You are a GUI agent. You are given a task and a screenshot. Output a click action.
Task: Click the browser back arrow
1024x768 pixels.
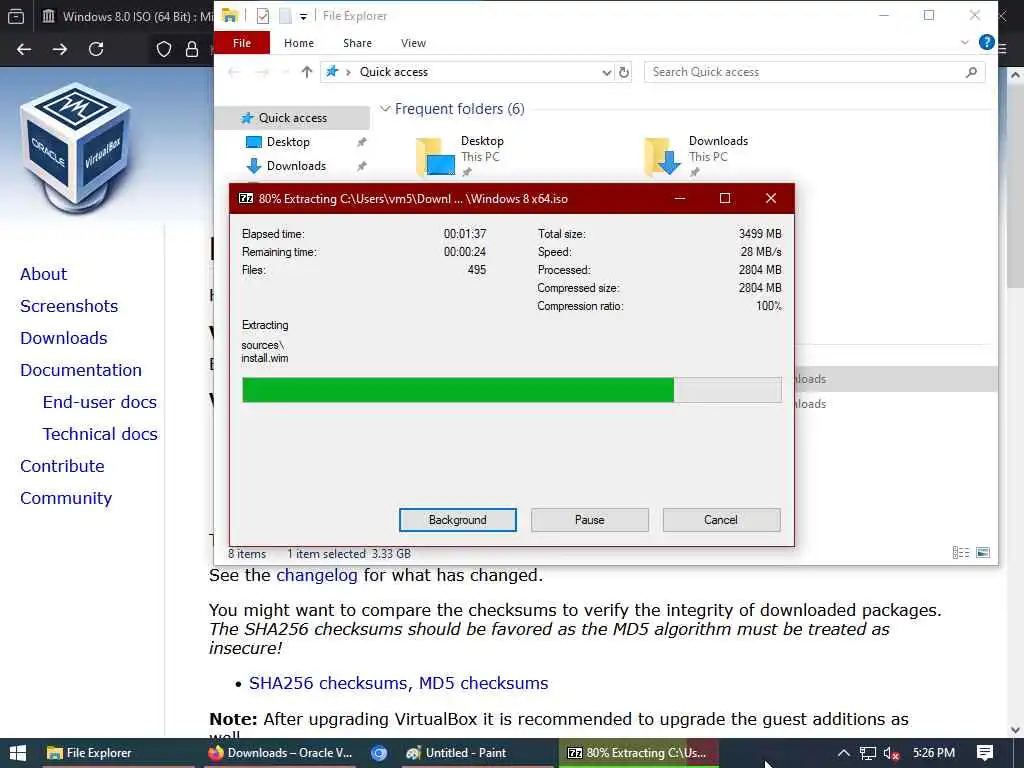pos(24,49)
